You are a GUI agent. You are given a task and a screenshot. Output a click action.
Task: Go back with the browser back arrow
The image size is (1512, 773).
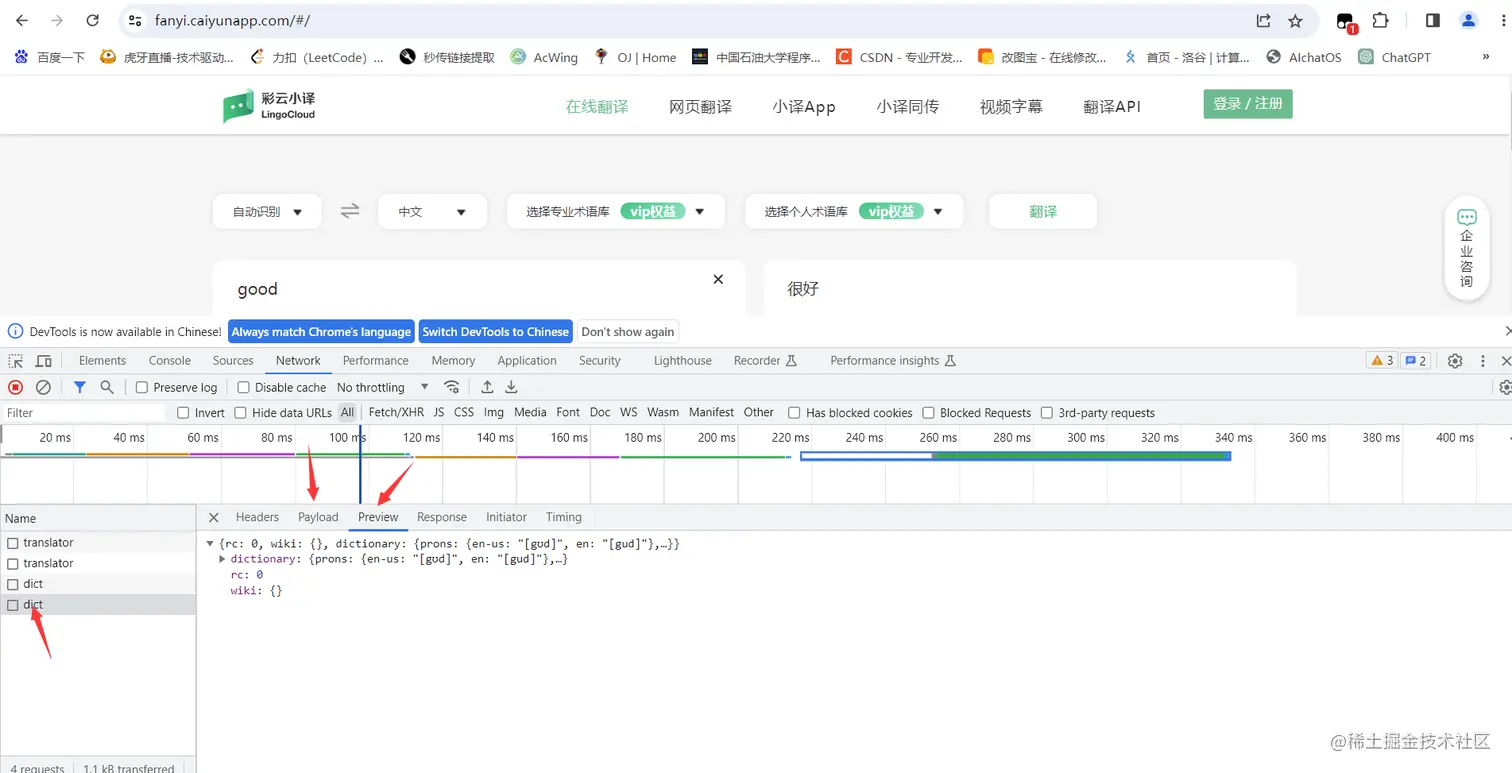22,20
